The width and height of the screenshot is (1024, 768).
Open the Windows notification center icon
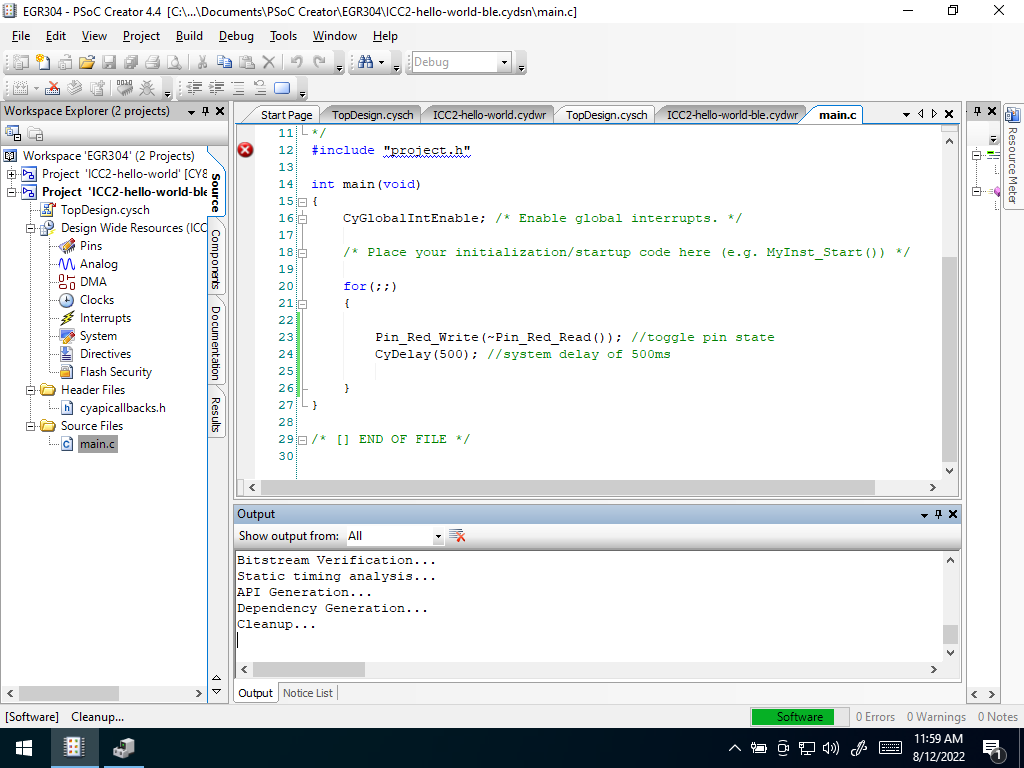[x=992, y=749]
